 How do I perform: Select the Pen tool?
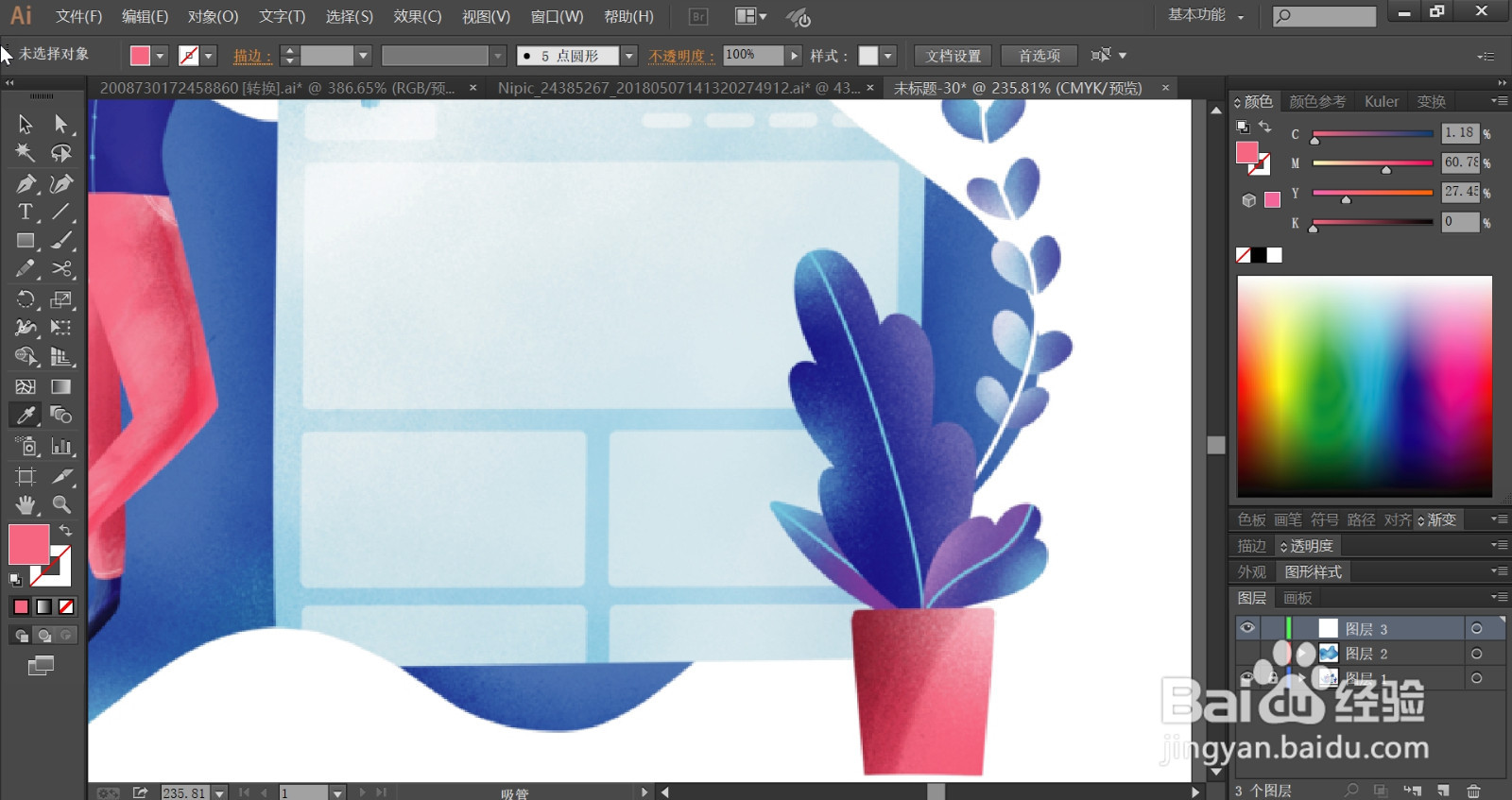tap(26, 183)
